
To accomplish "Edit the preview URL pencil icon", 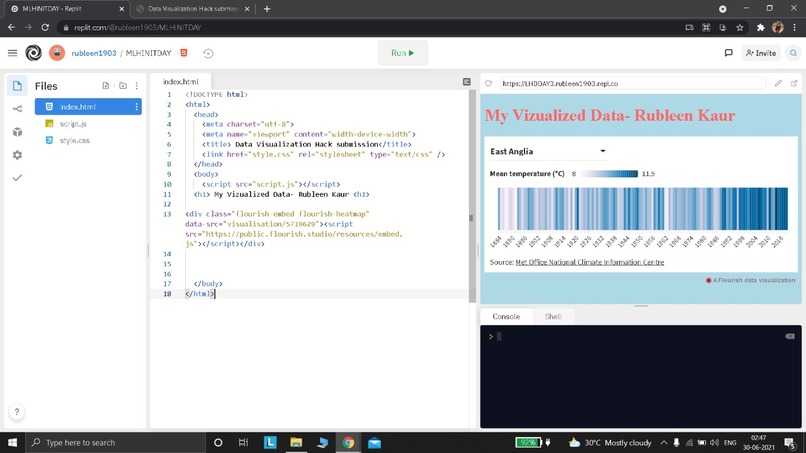I will coord(778,83).
